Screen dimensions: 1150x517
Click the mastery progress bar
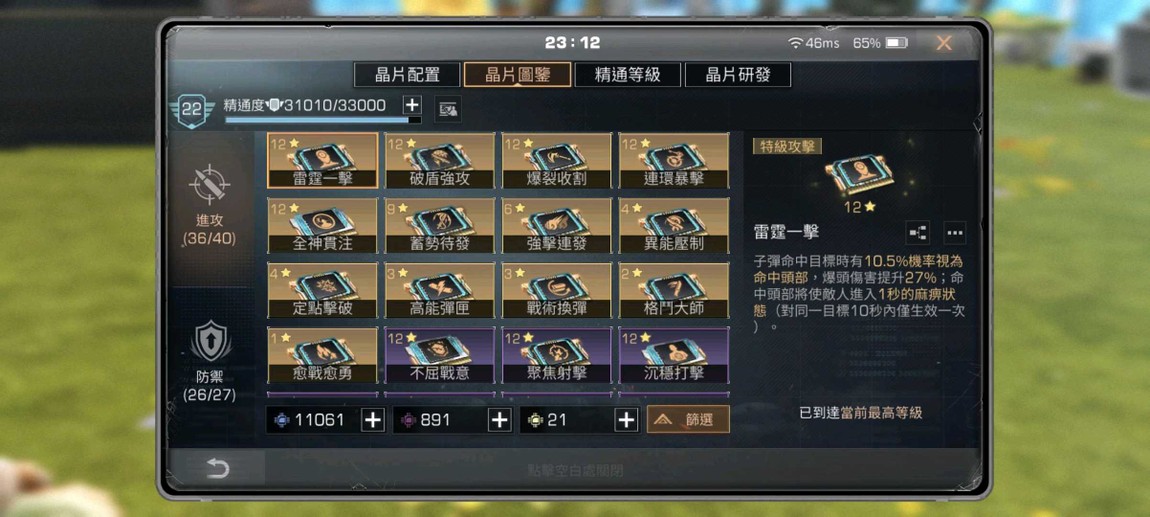[x=323, y=120]
